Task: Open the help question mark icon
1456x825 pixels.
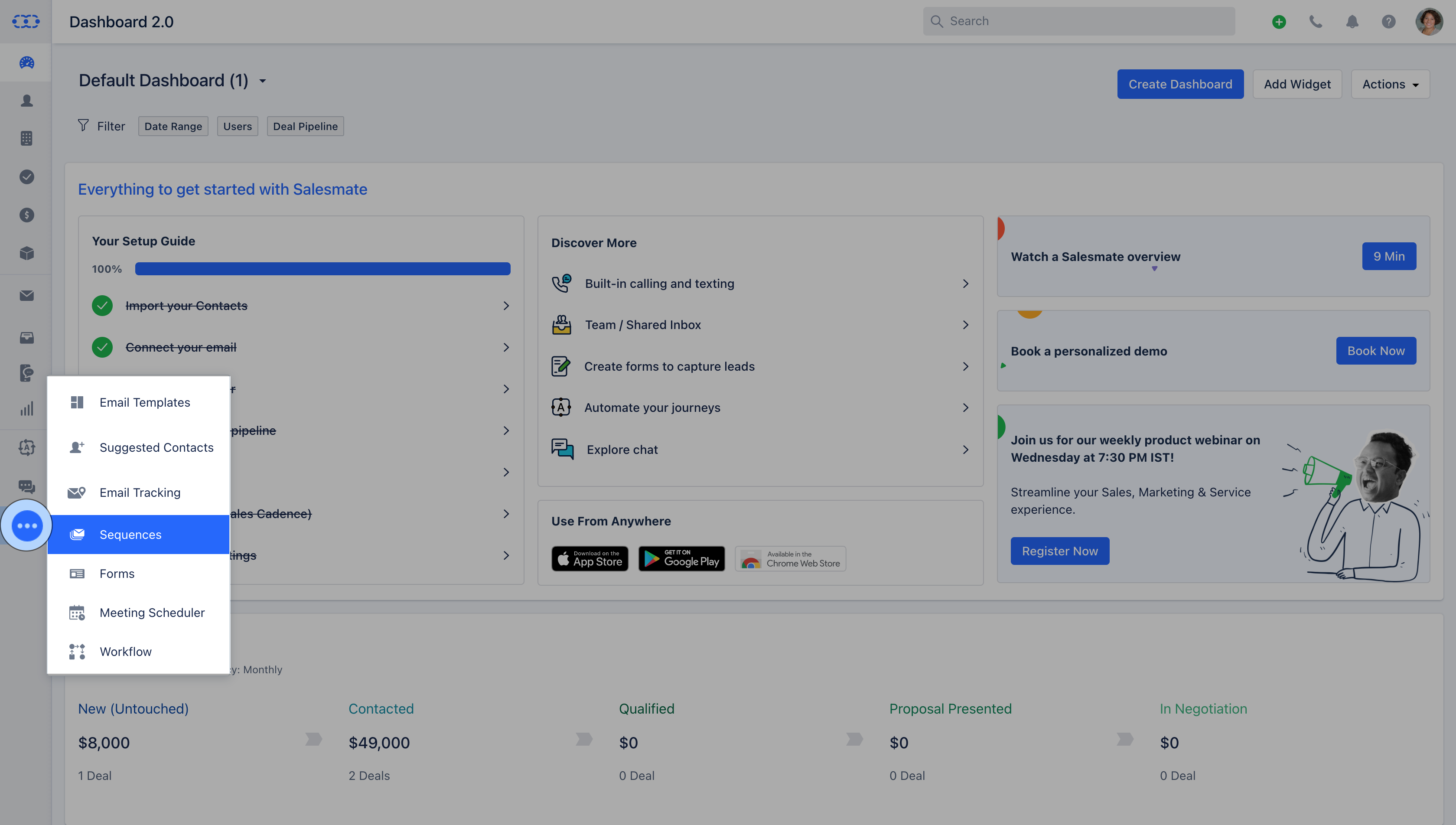Action: [x=1388, y=22]
